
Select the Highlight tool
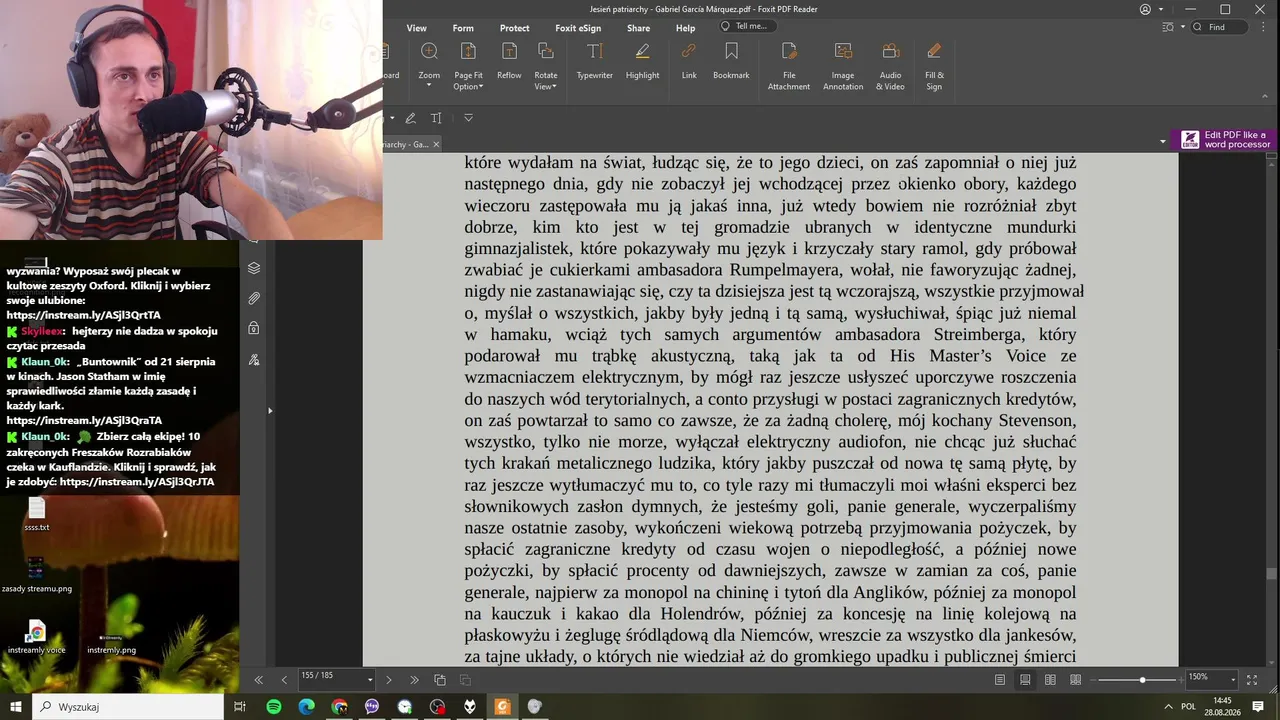tap(642, 62)
